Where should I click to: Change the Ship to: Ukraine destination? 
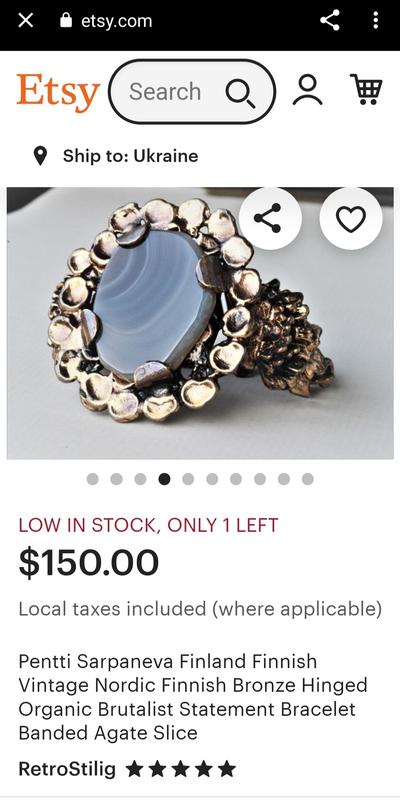pyautogui.click(x=130, y=156)
